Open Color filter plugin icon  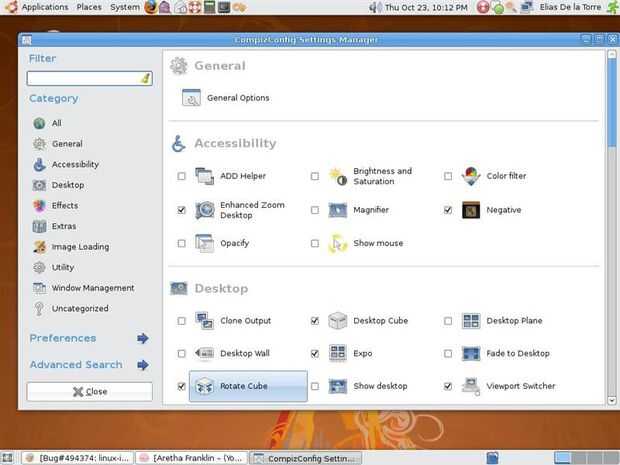point(471,176)
